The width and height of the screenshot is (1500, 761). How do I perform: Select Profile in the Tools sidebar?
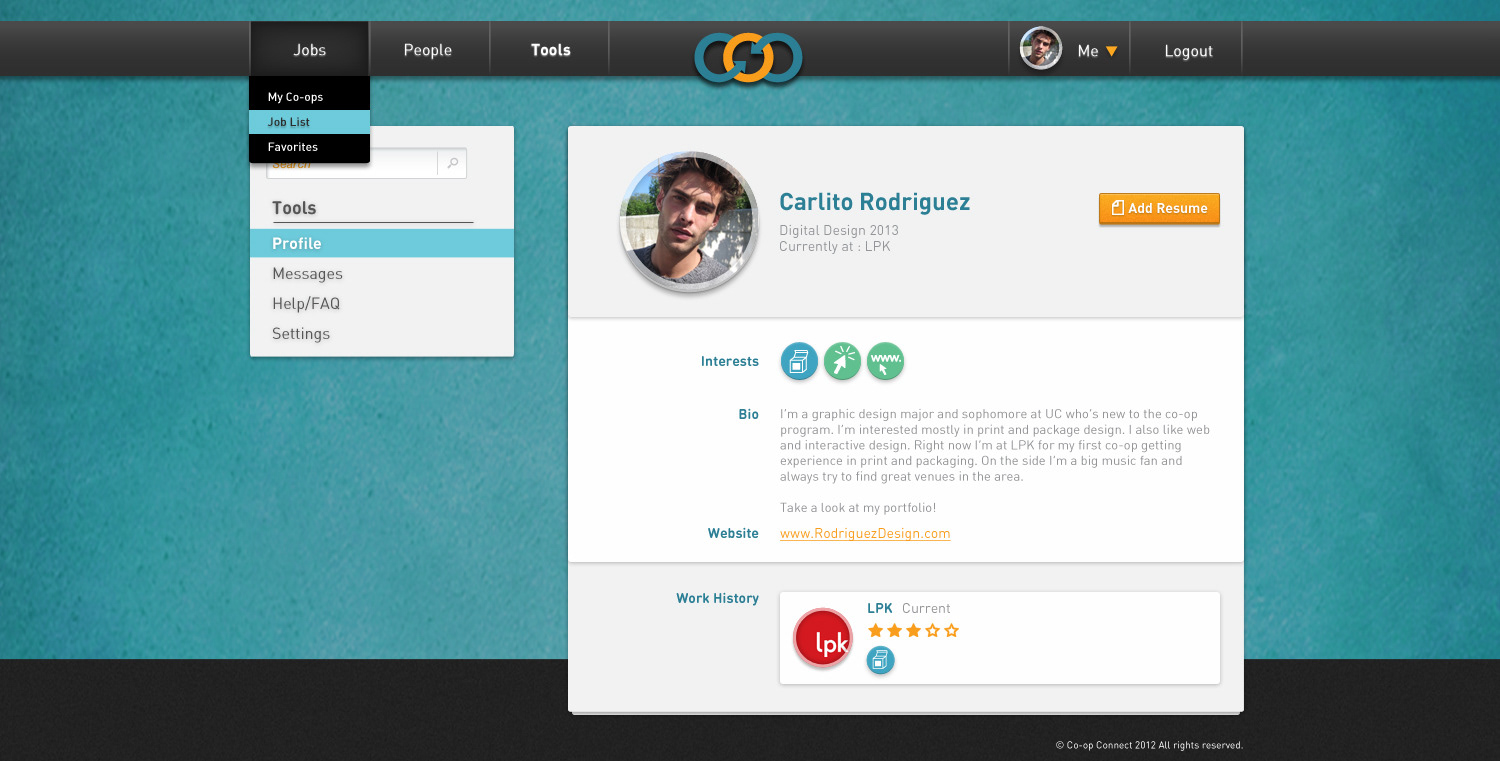[382, 243]
